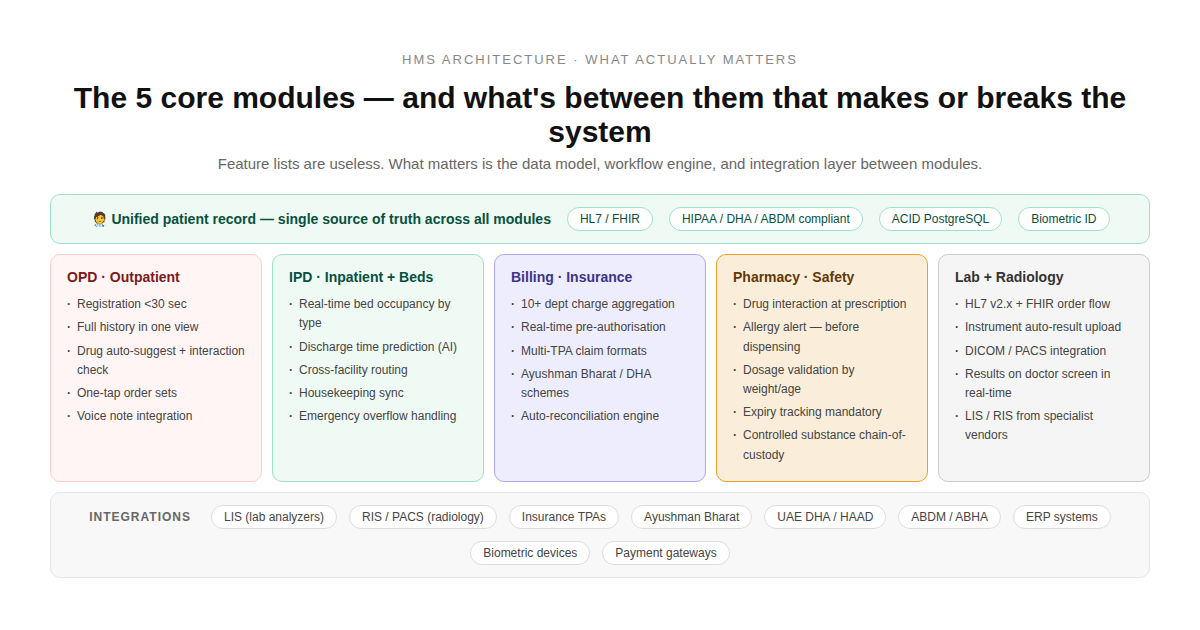Click 'LIS / RIS from specialist vendors' item
Image resolution: width=1200 pixels, height=630 pixels.
coord(1029,425)
